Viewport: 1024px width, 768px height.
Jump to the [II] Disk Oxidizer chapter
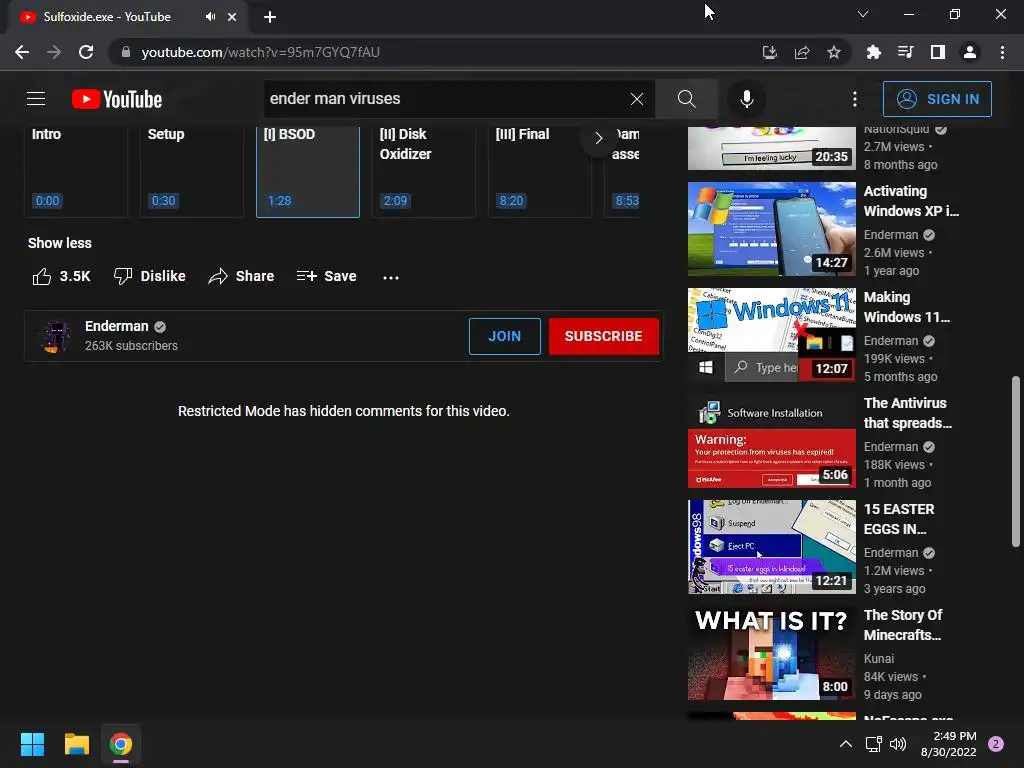[x=424, y=171]
